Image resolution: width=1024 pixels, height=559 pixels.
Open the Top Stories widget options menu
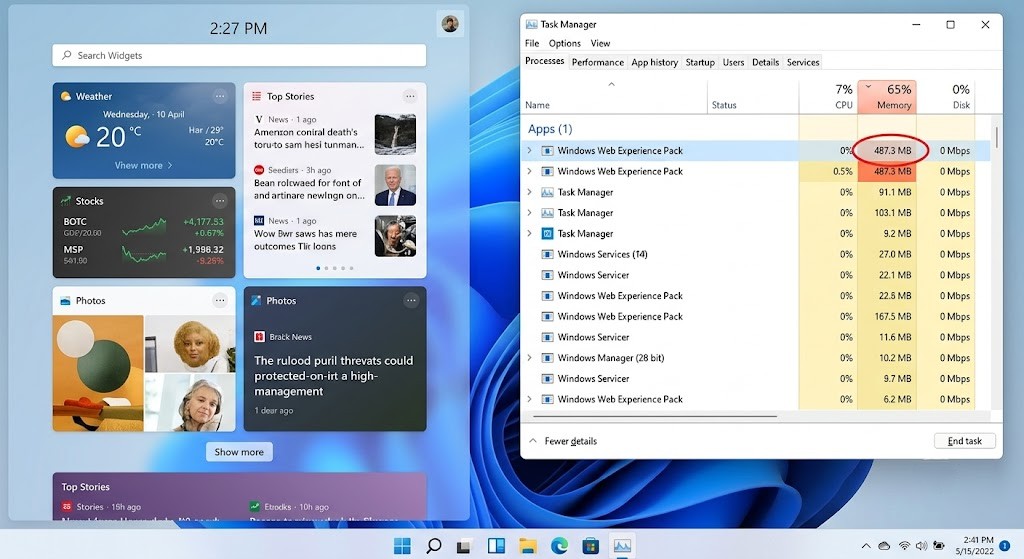tap(410, 96)
